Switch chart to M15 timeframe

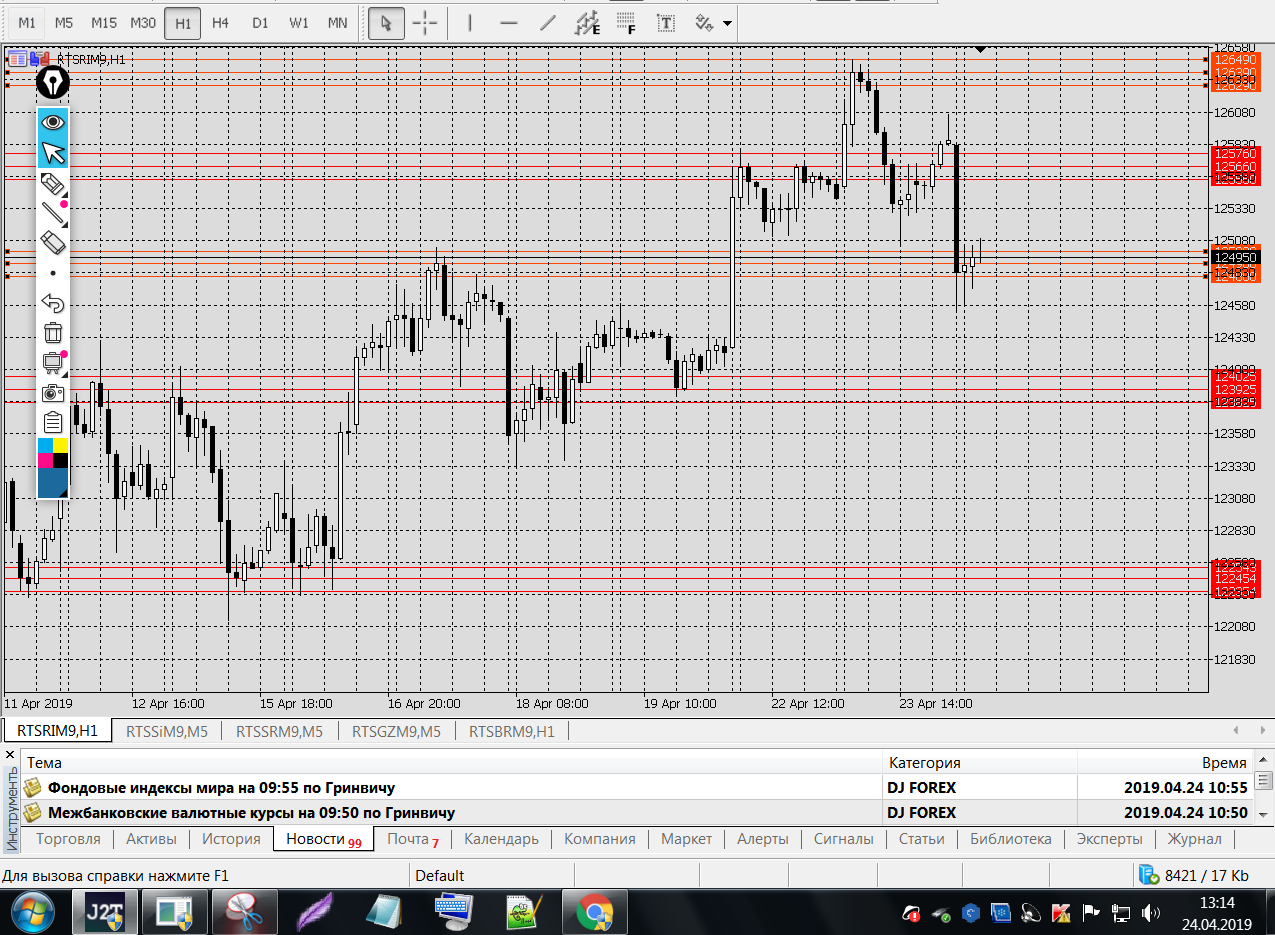pyautogui.click(x=104, y=22)
